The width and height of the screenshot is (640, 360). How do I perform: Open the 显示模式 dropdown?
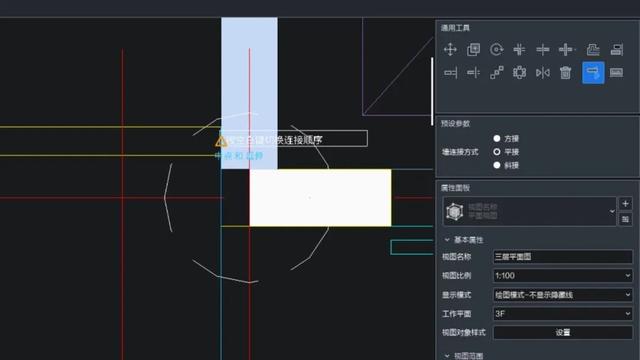563,295
